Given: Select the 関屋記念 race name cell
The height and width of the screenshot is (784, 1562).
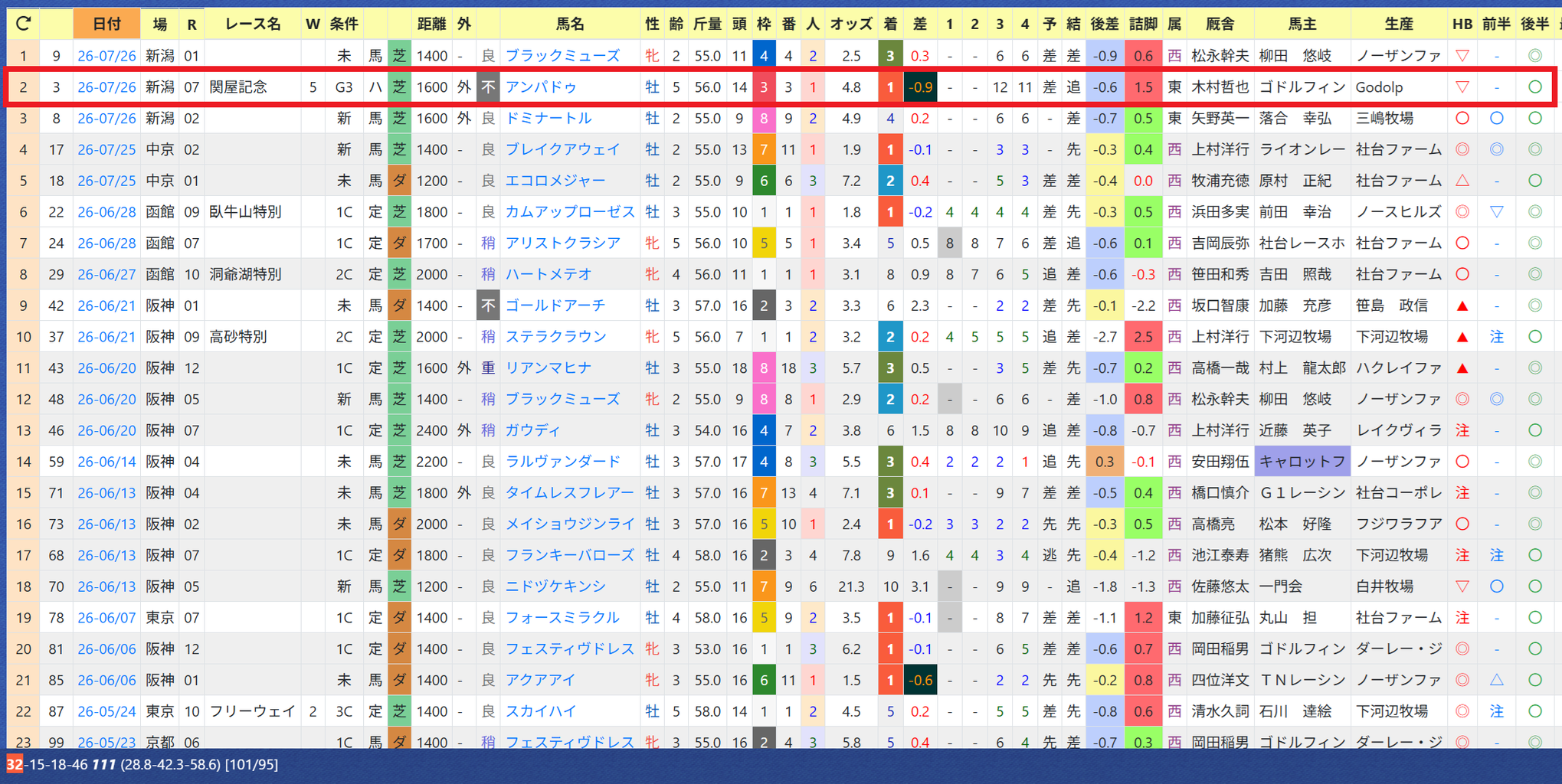Looking at the screenshot, I should pyautogui.click(x=253, y=87).
